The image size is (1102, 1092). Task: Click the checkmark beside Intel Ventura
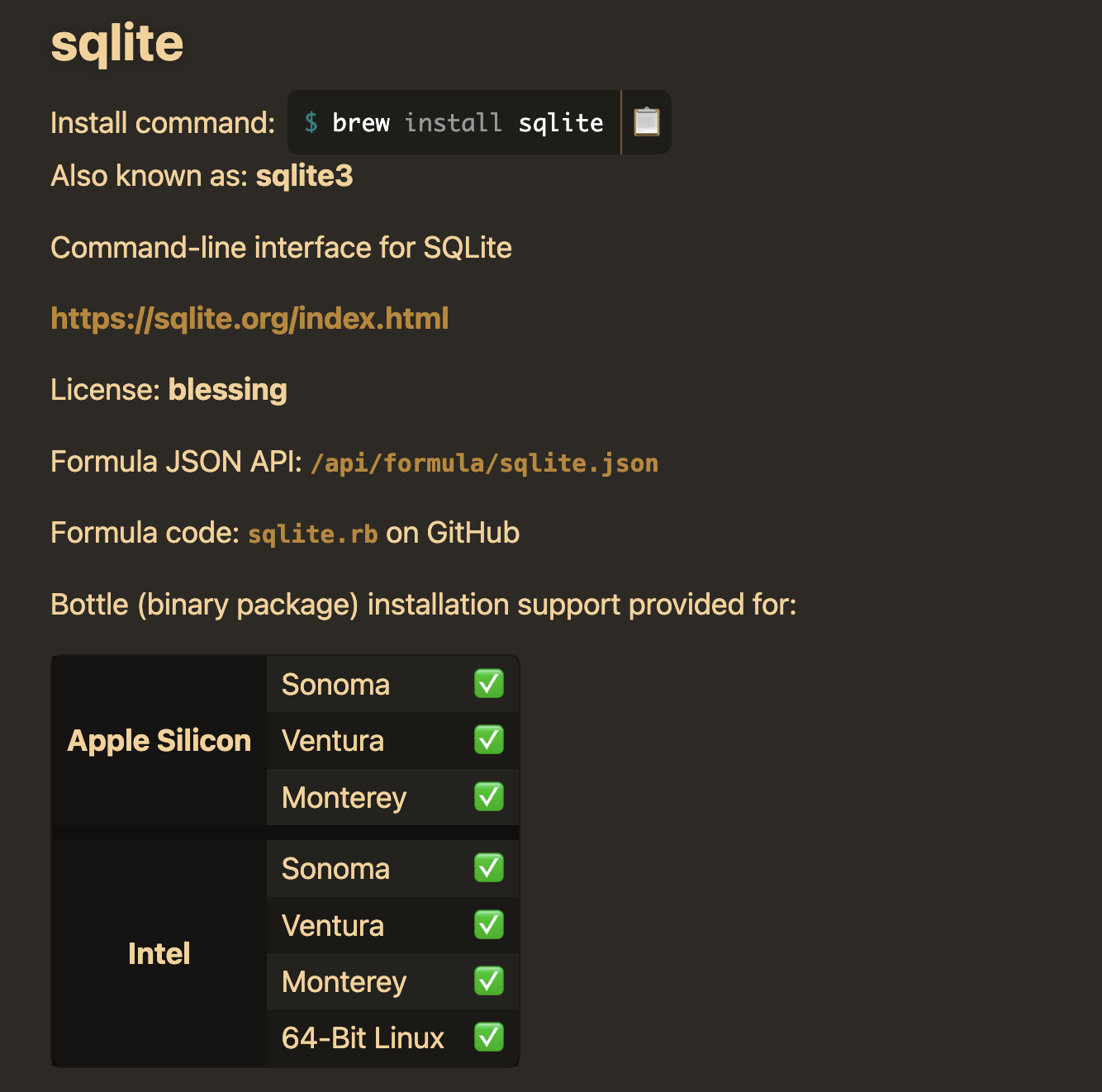(488, 924)
